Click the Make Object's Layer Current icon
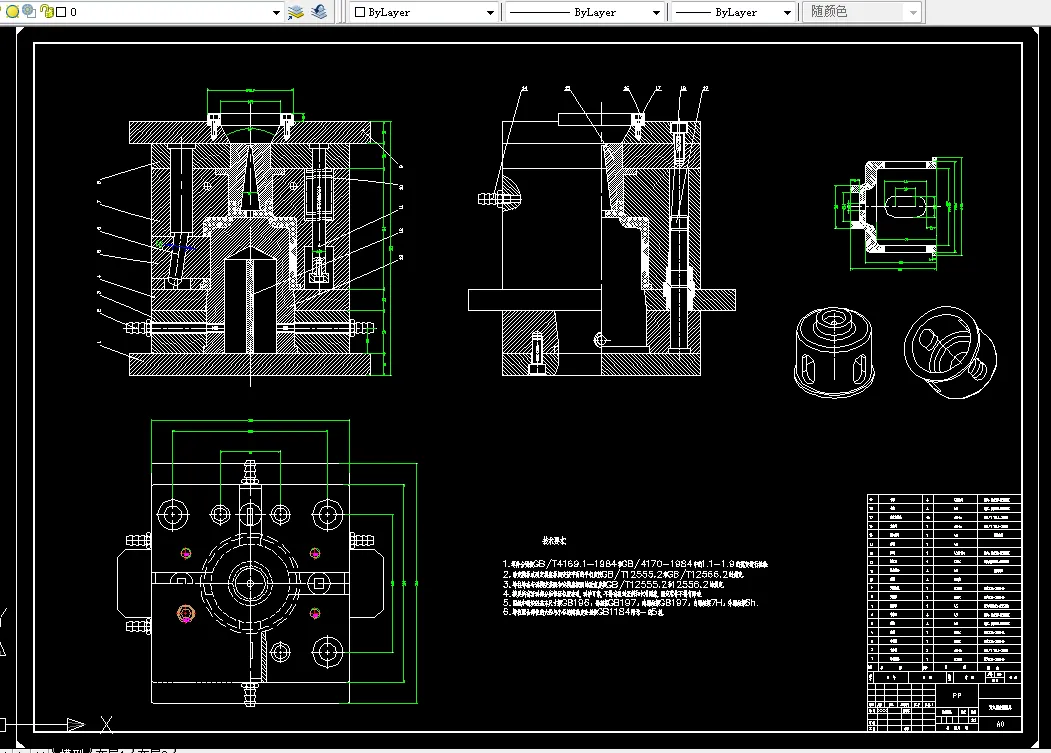This screenshot has height=753, width=1051. point(295,12)
